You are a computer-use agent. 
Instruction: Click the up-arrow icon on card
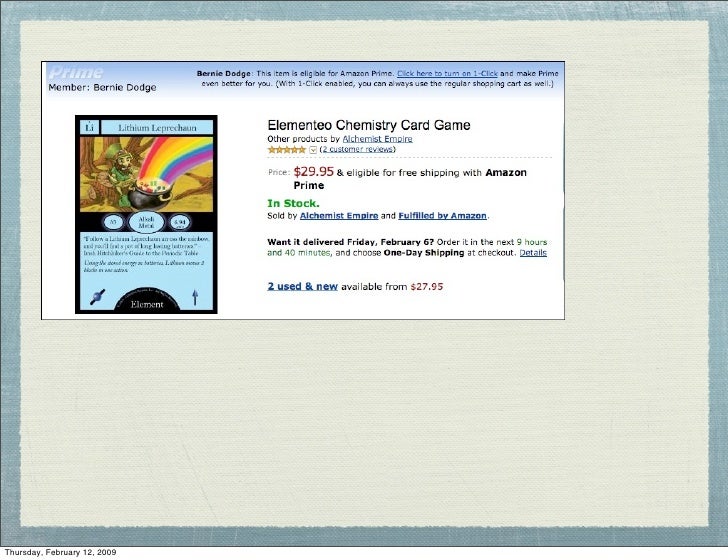tap(195, 297)
